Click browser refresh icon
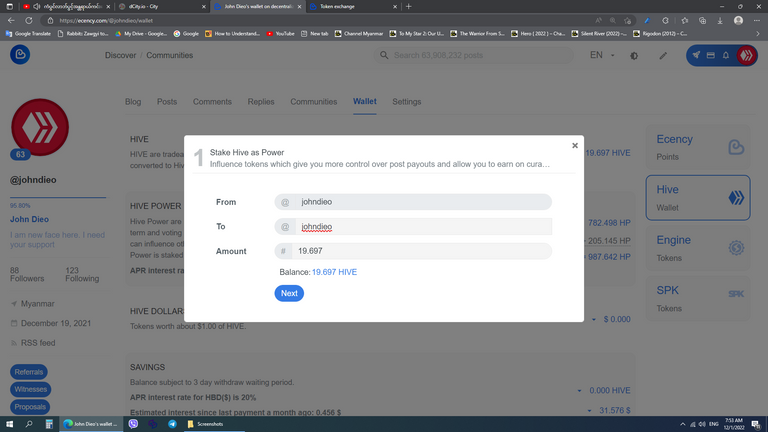768x432 pixels. click(x=29, y=21)
